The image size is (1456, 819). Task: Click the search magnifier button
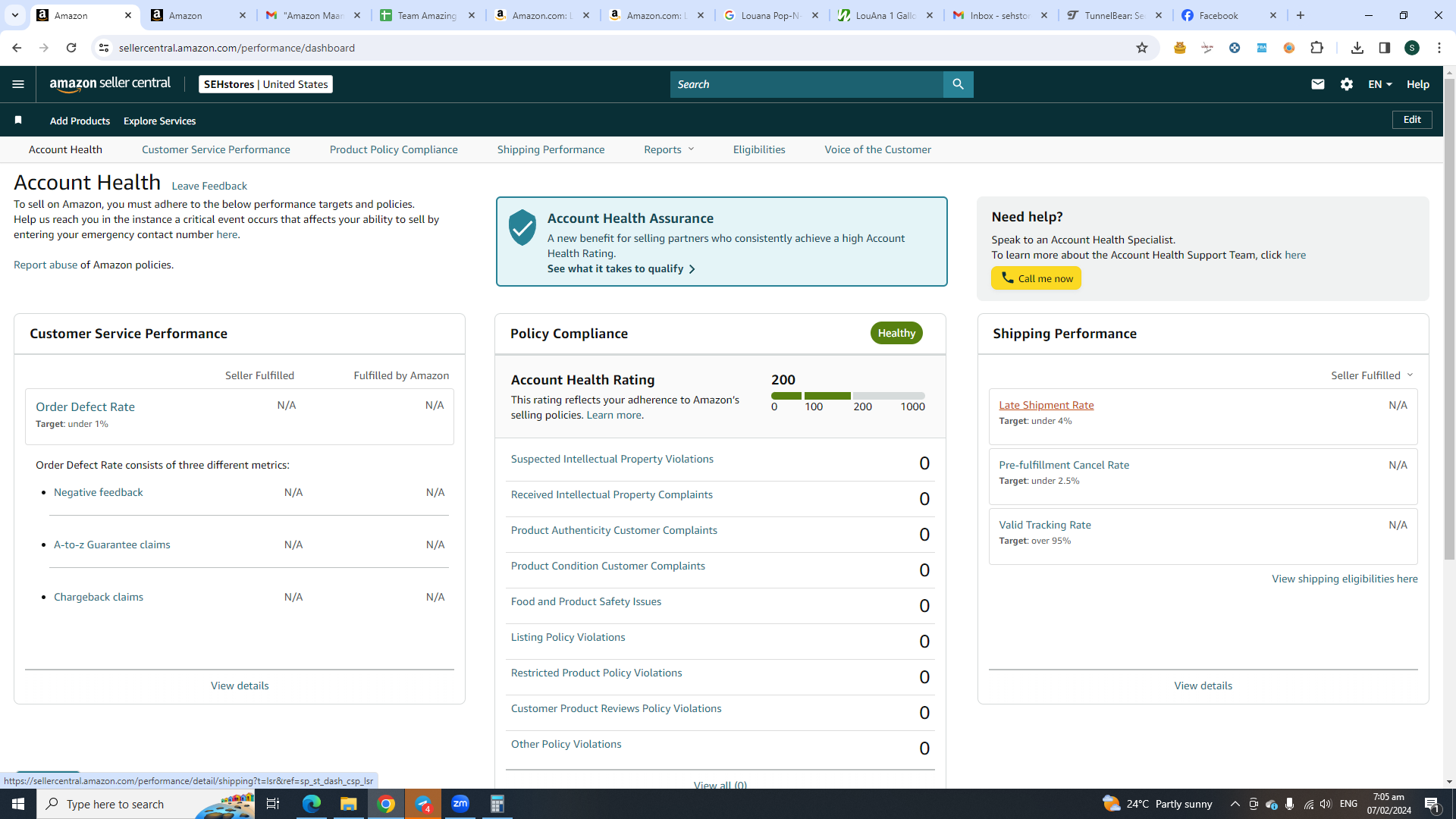958,84
